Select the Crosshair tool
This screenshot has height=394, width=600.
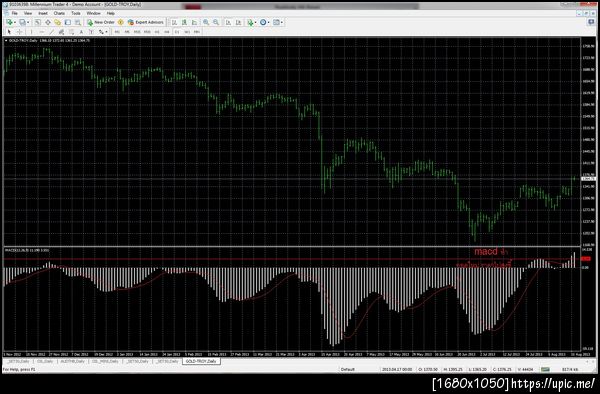(x=20, y=32)
